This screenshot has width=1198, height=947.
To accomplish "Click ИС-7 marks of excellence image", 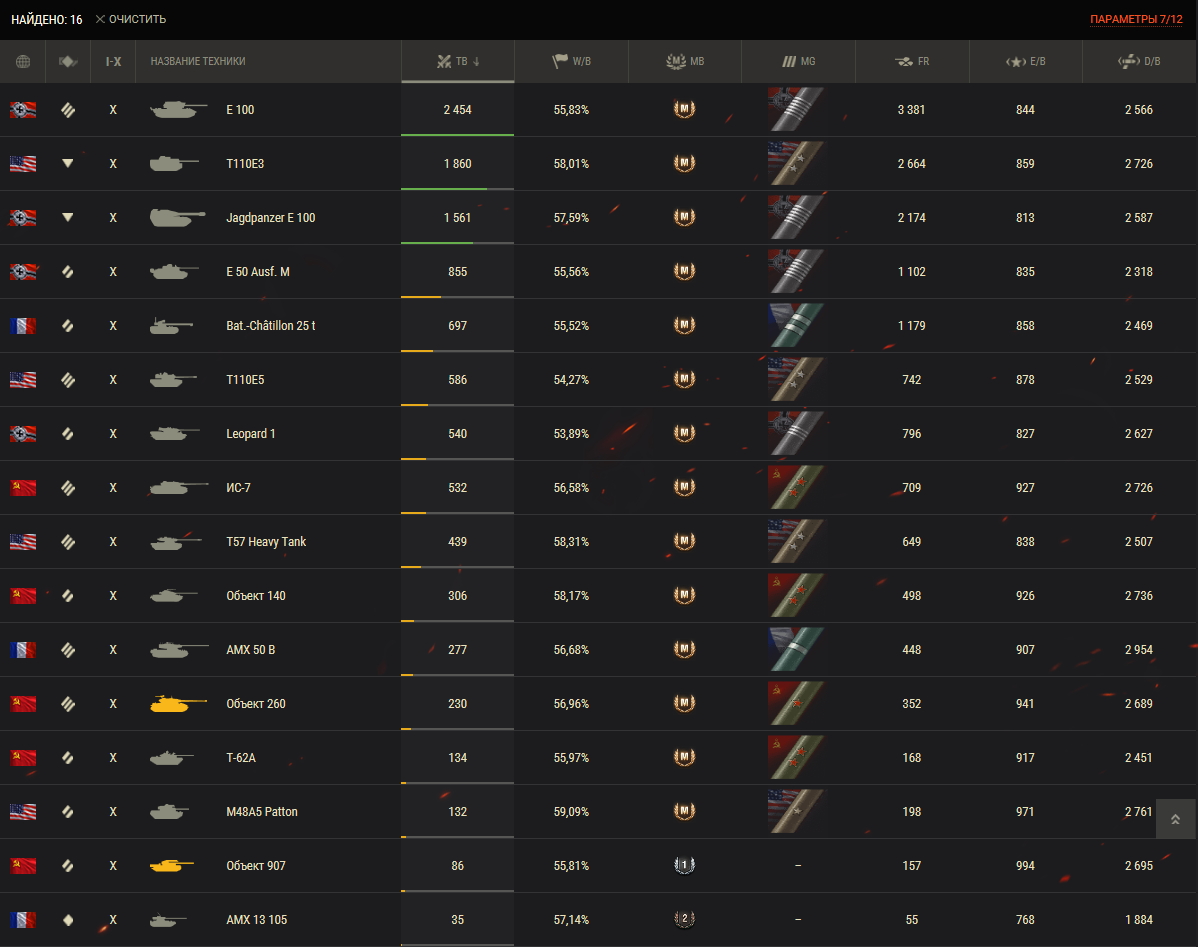I will coord(796,488).
